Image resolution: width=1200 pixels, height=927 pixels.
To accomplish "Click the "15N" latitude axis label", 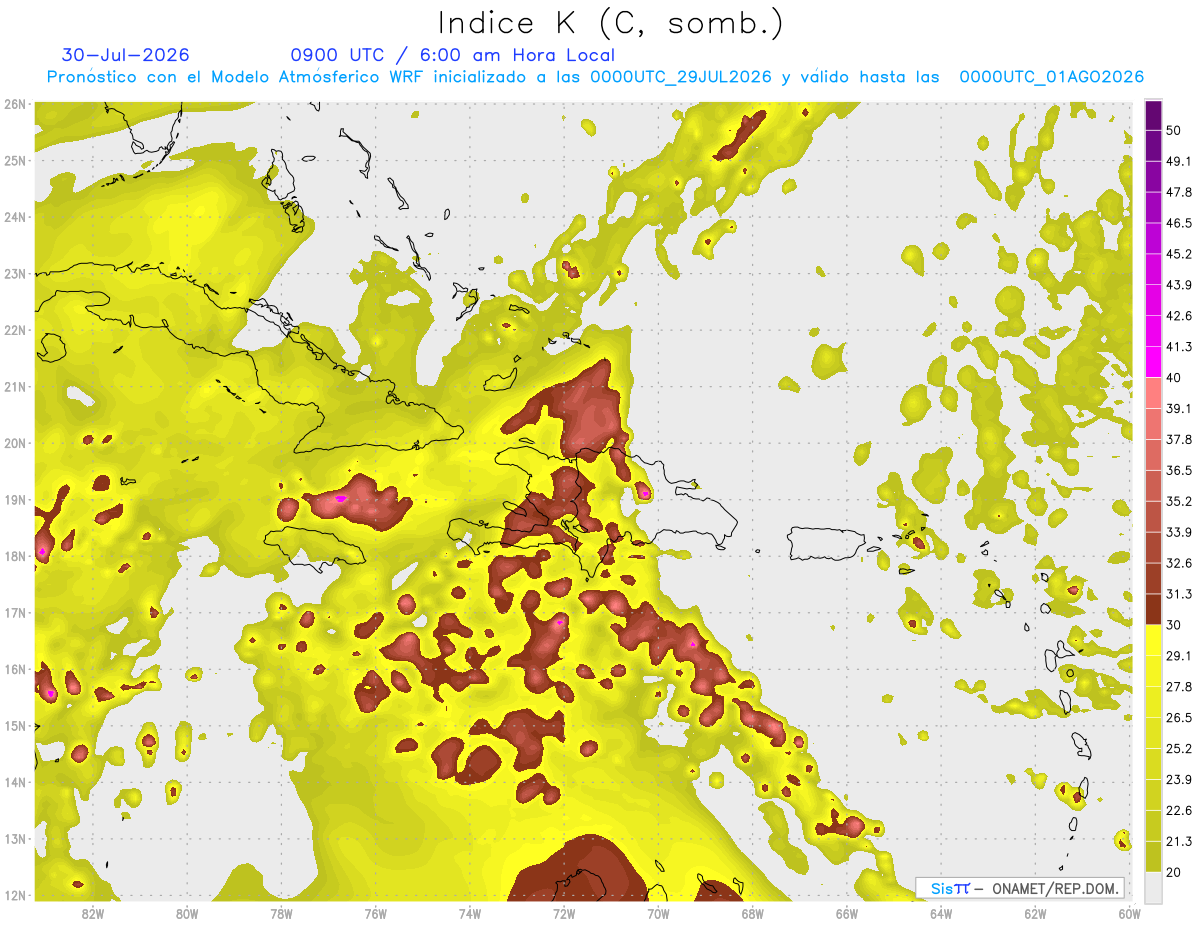I will pos(14,725).
